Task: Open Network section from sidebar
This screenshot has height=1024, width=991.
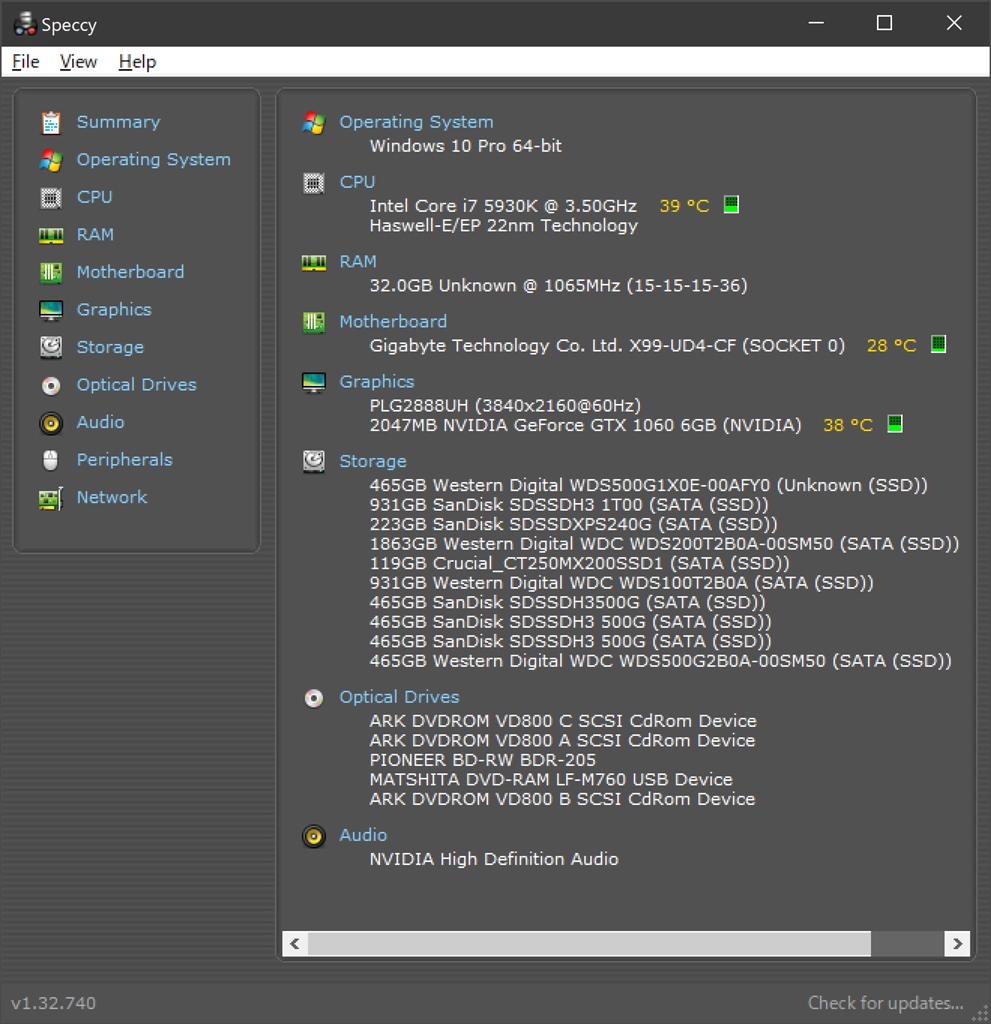Action: tap(112, 498)
